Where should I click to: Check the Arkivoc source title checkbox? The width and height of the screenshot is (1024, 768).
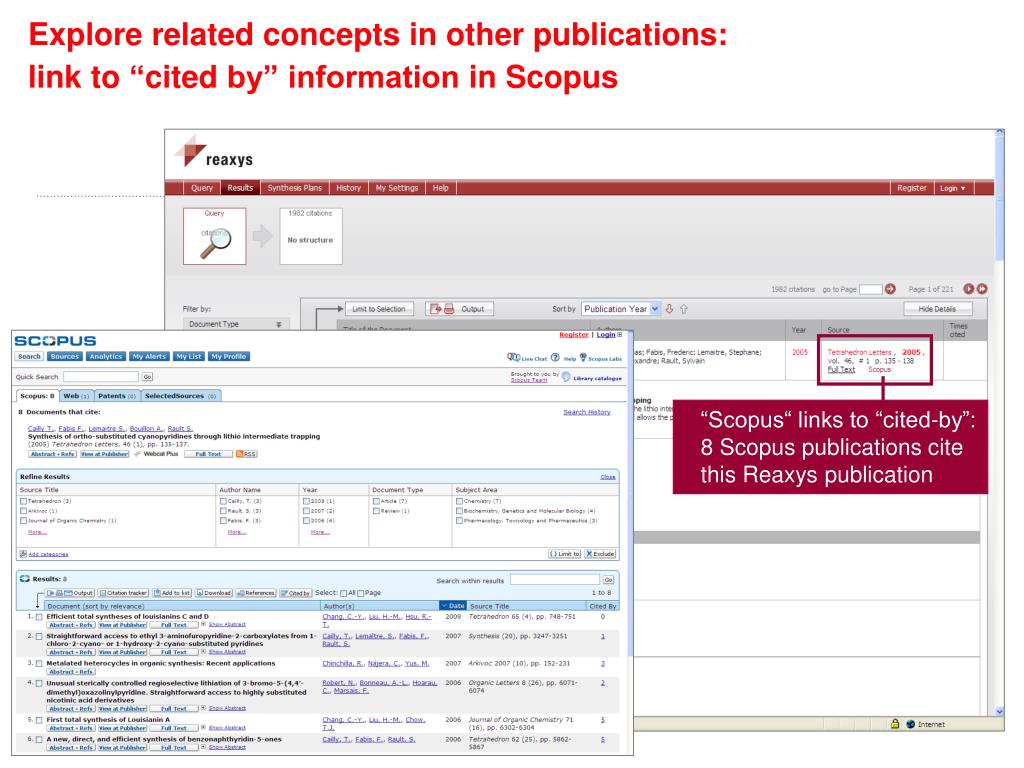tap(24, 511)
